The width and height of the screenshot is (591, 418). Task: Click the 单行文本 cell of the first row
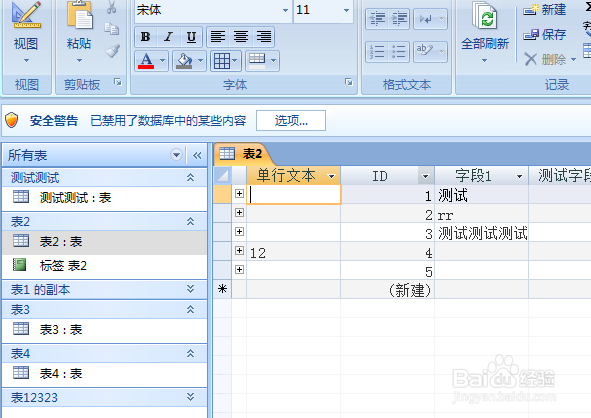(x=294, y=194)
